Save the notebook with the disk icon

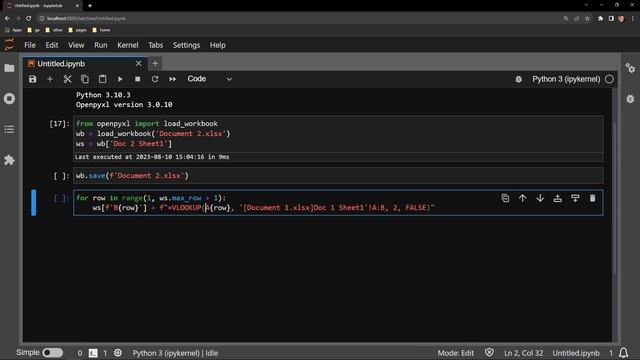33,79
